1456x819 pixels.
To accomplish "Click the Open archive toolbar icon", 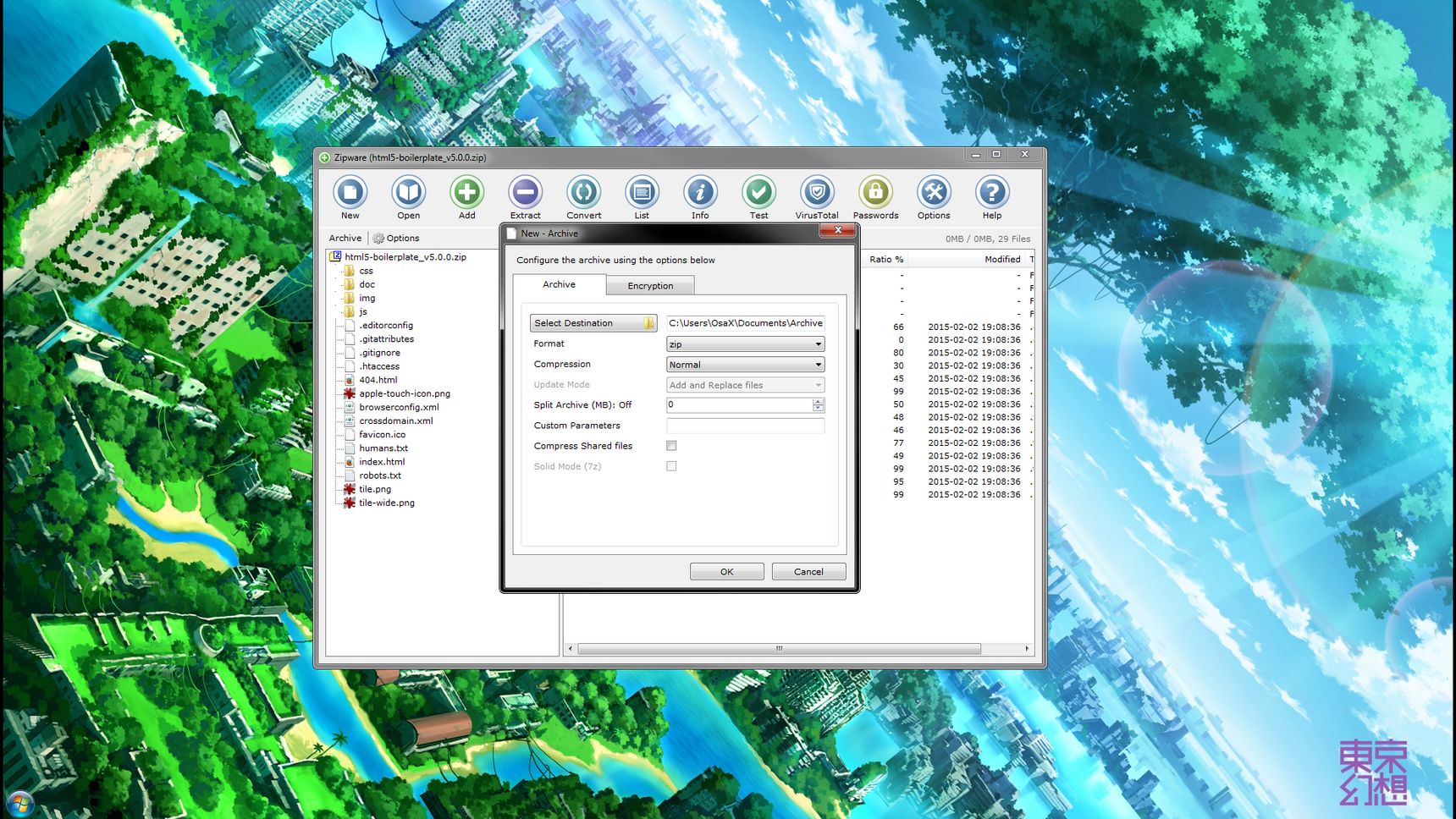I will coord(408,192).
